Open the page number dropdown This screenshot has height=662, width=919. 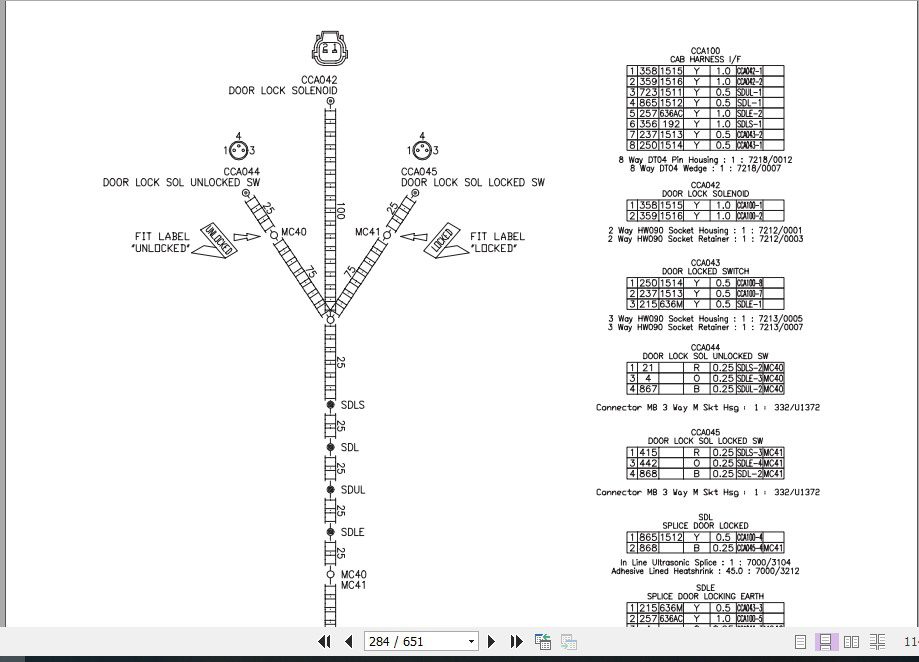(x=471, y=641)
